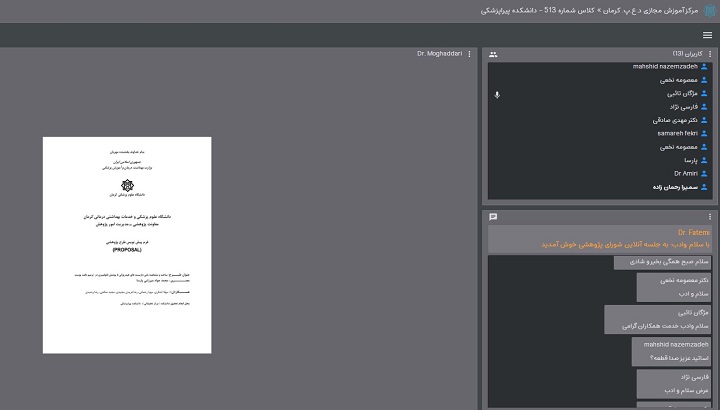Screen dimensions: 720x410
Task: Click mahshid nazemzadeh's chat message
Action: 673,350
